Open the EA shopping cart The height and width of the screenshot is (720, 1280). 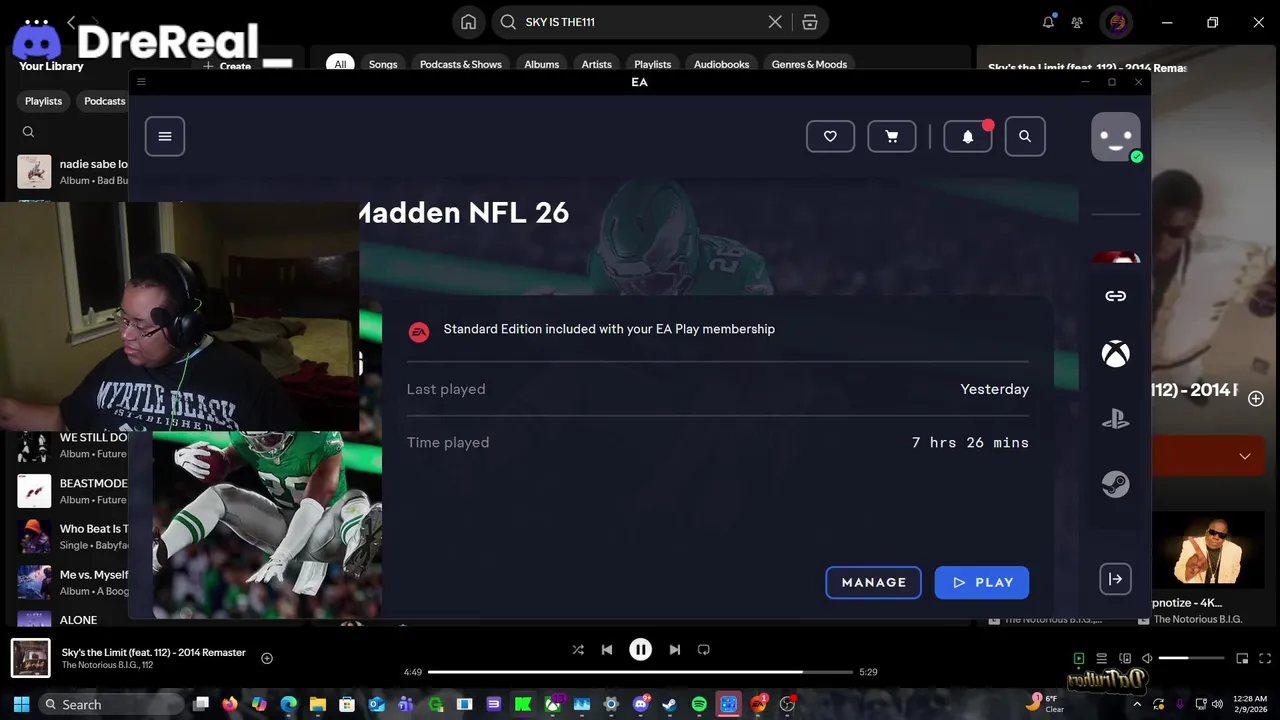tap(892, 136)
